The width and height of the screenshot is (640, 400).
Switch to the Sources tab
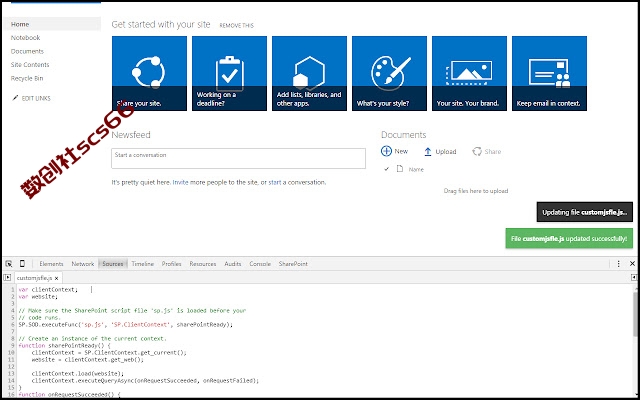pos(113,264)
